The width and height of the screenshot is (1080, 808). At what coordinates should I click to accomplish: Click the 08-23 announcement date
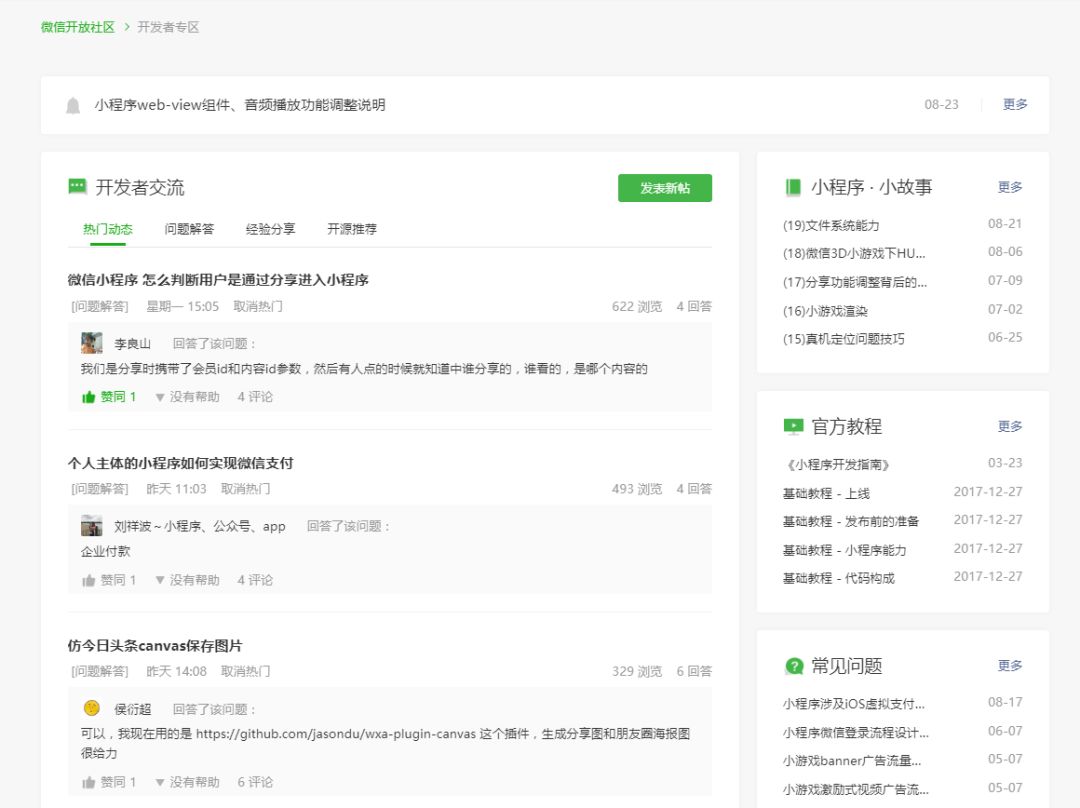942,105
